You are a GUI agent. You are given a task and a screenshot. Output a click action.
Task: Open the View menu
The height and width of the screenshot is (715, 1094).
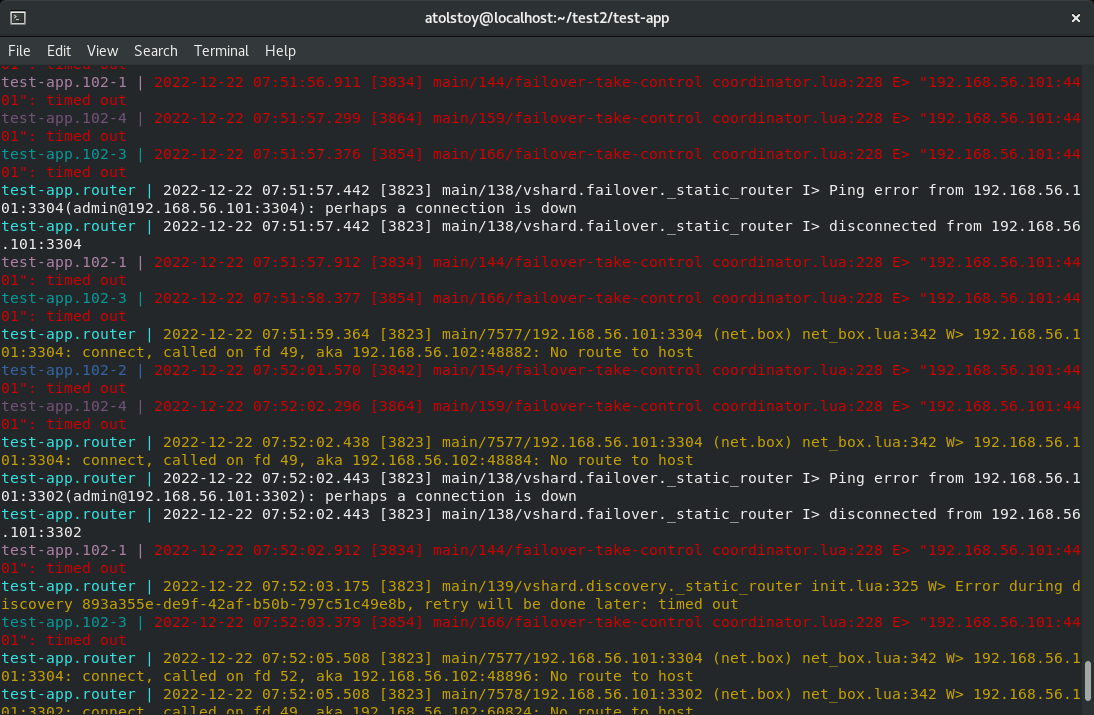pos(102,51)
